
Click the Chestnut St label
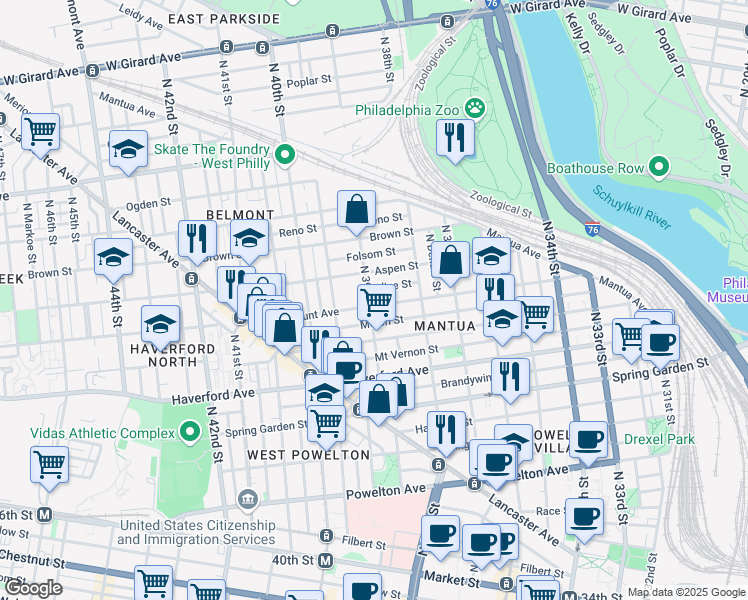pos(32,559)
